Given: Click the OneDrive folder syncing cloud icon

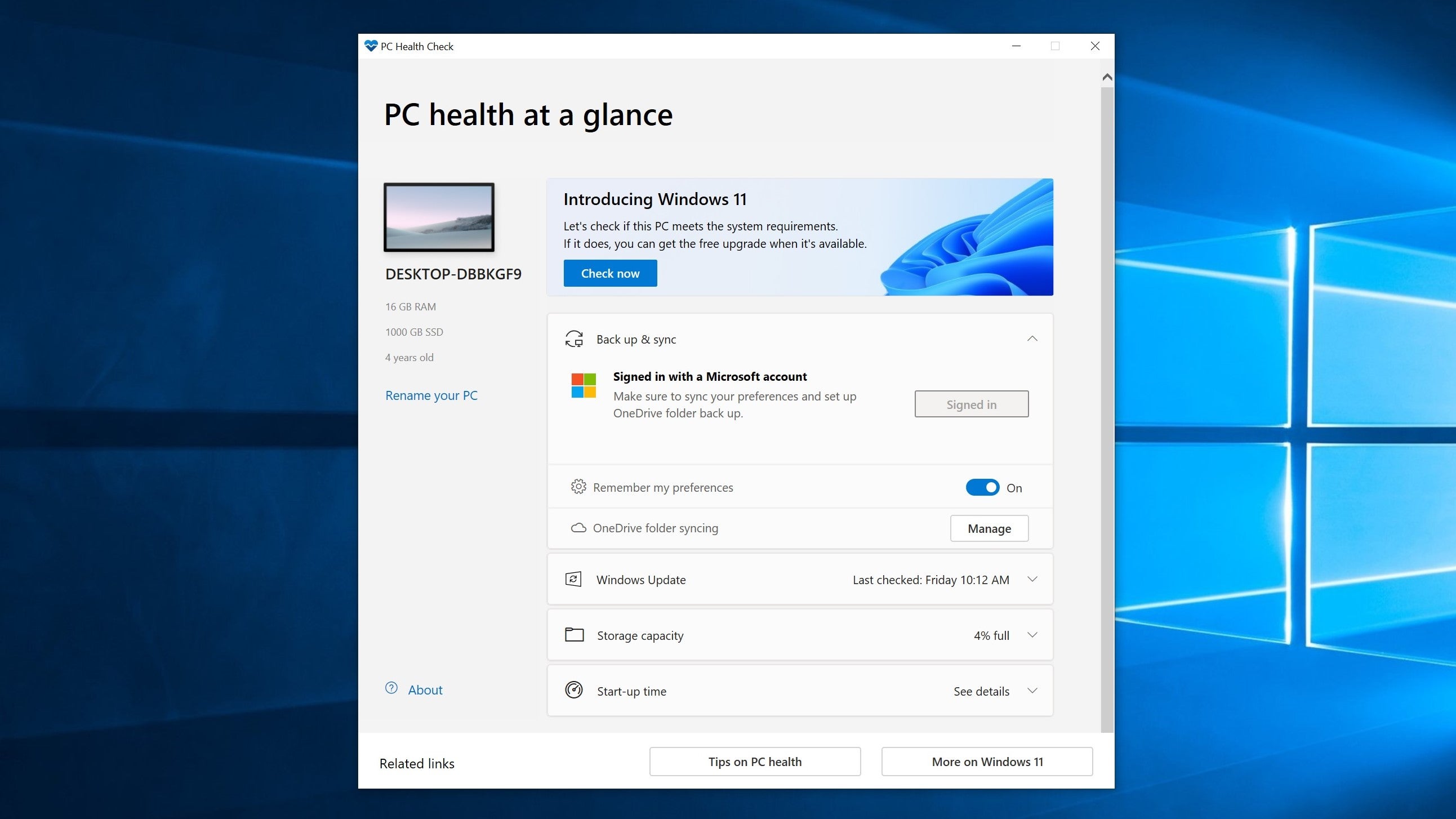Looking at the screenshot, I should click(x=577, y=527).
